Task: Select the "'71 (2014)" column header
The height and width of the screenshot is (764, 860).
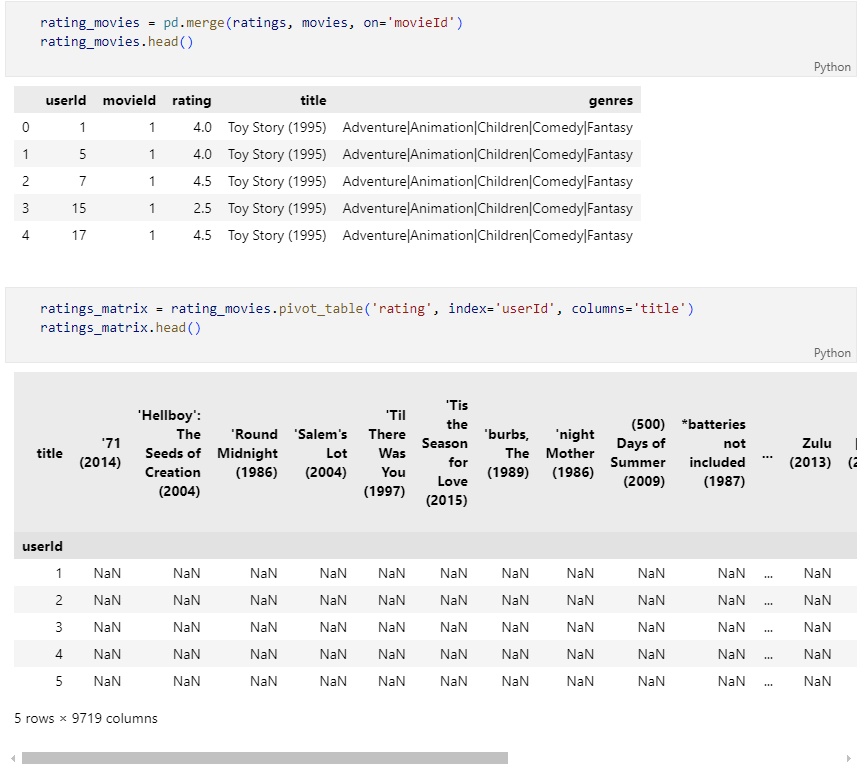Action: [x=100, y=452]
